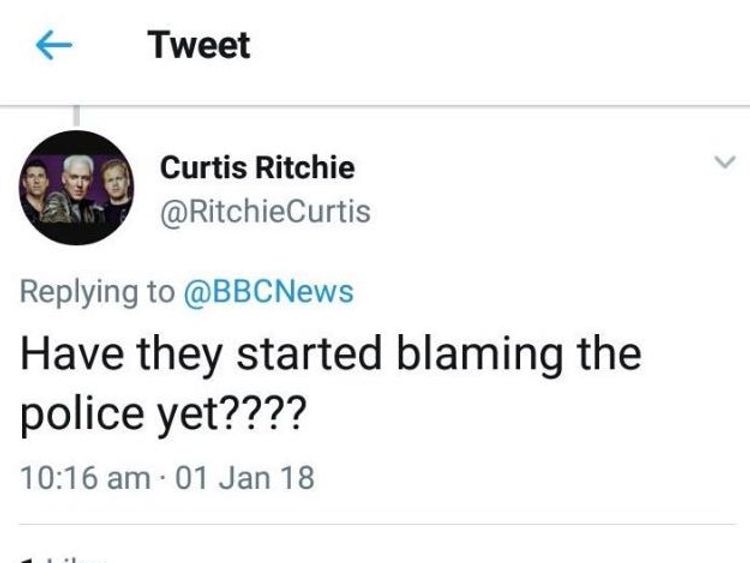Click the dark-haired man in avatar
The image size is (750, 563).
pos(34,187)
